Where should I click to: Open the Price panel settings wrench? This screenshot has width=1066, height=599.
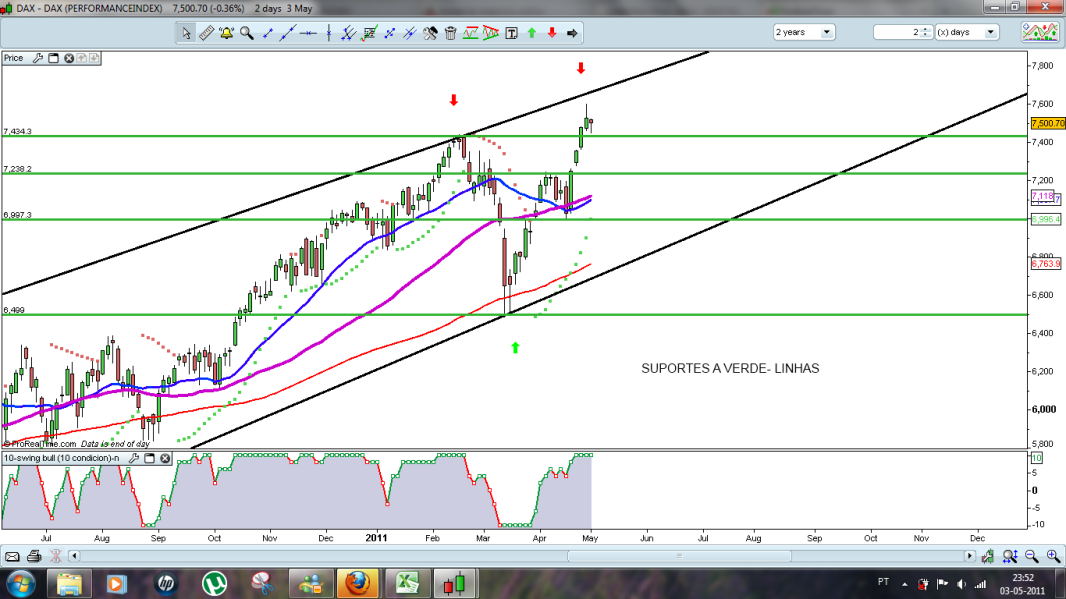pos(37,58)
